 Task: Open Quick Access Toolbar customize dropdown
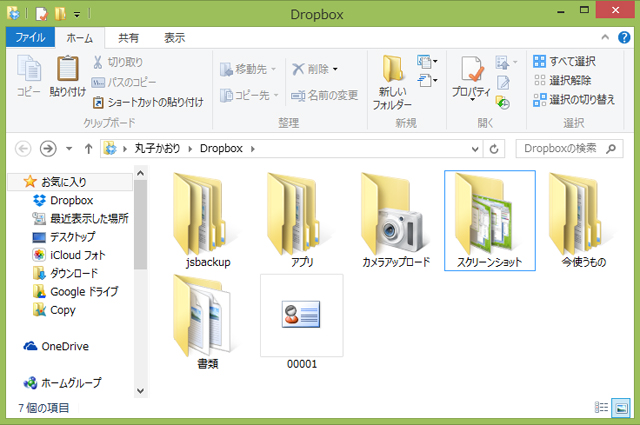tap(77, 14)
